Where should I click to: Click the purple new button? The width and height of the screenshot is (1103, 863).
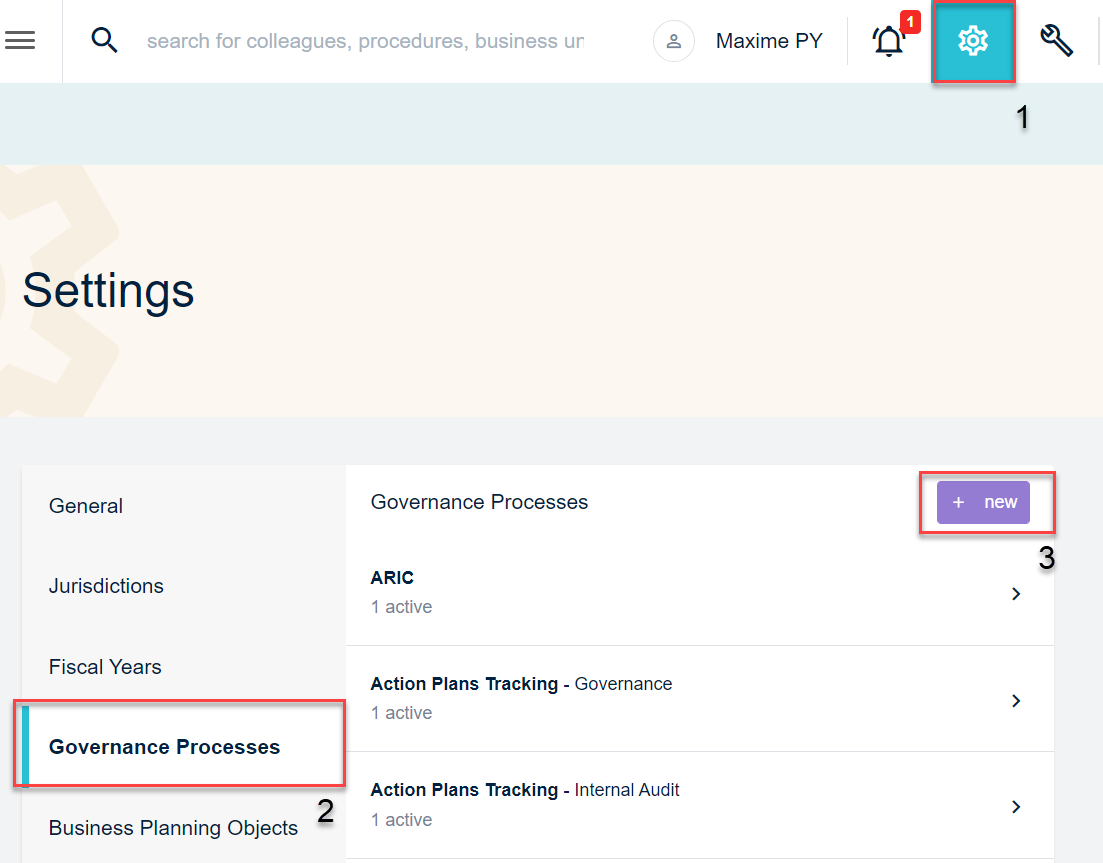(983, 503)
